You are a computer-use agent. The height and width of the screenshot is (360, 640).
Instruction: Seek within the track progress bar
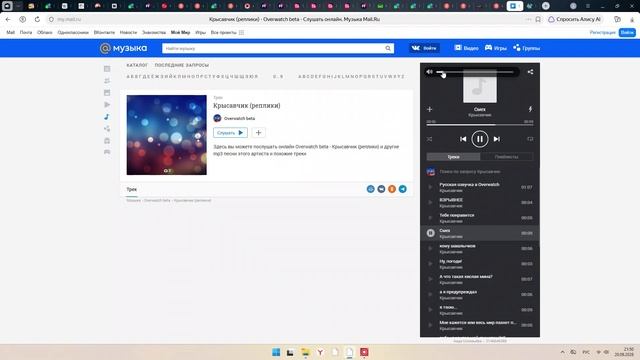(480, 125)
